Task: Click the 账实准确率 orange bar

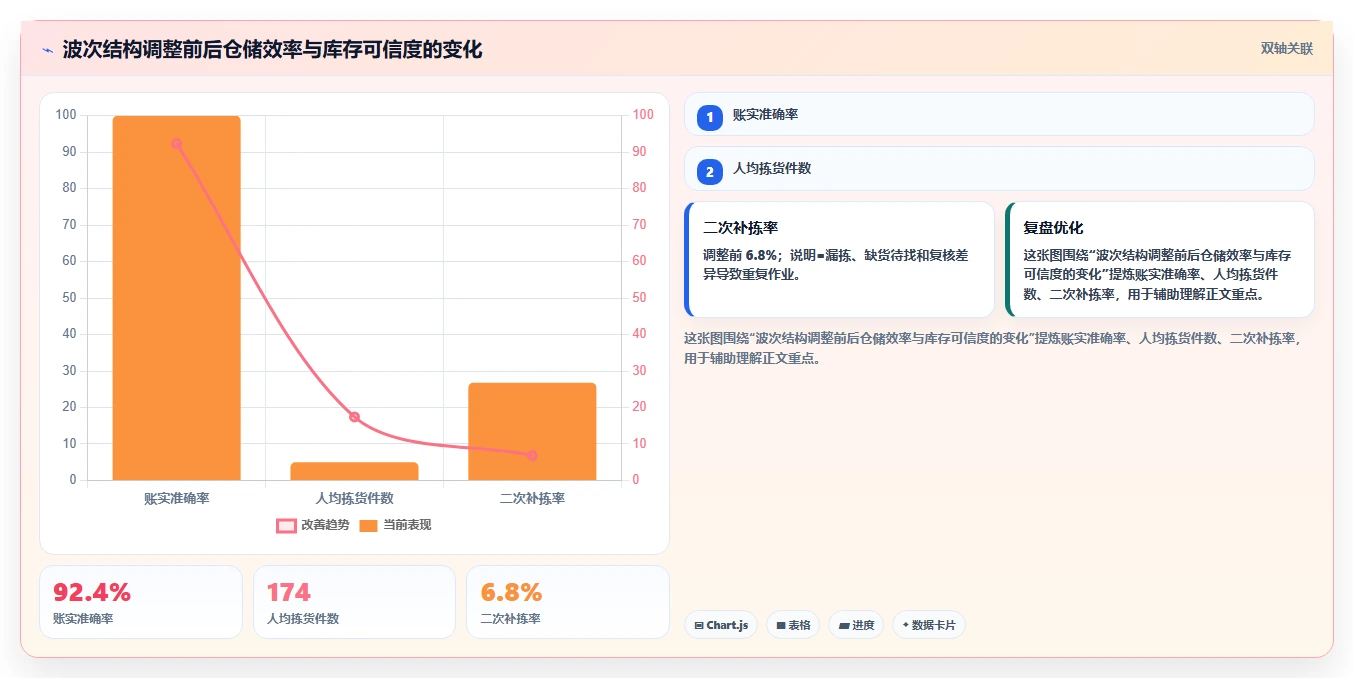Action: click(x=176, y=298)
